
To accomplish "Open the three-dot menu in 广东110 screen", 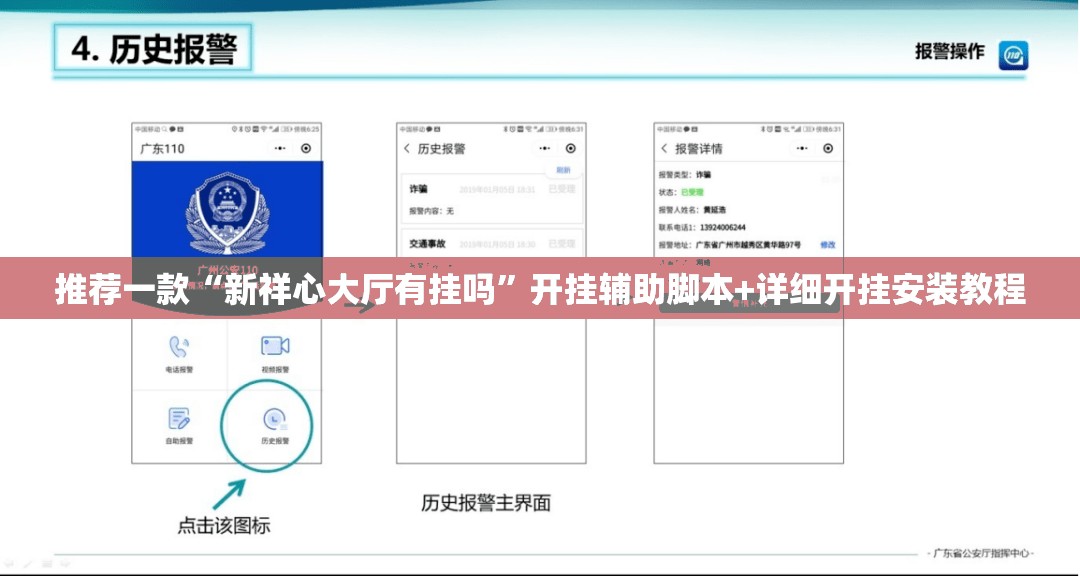I will point(280,148).
